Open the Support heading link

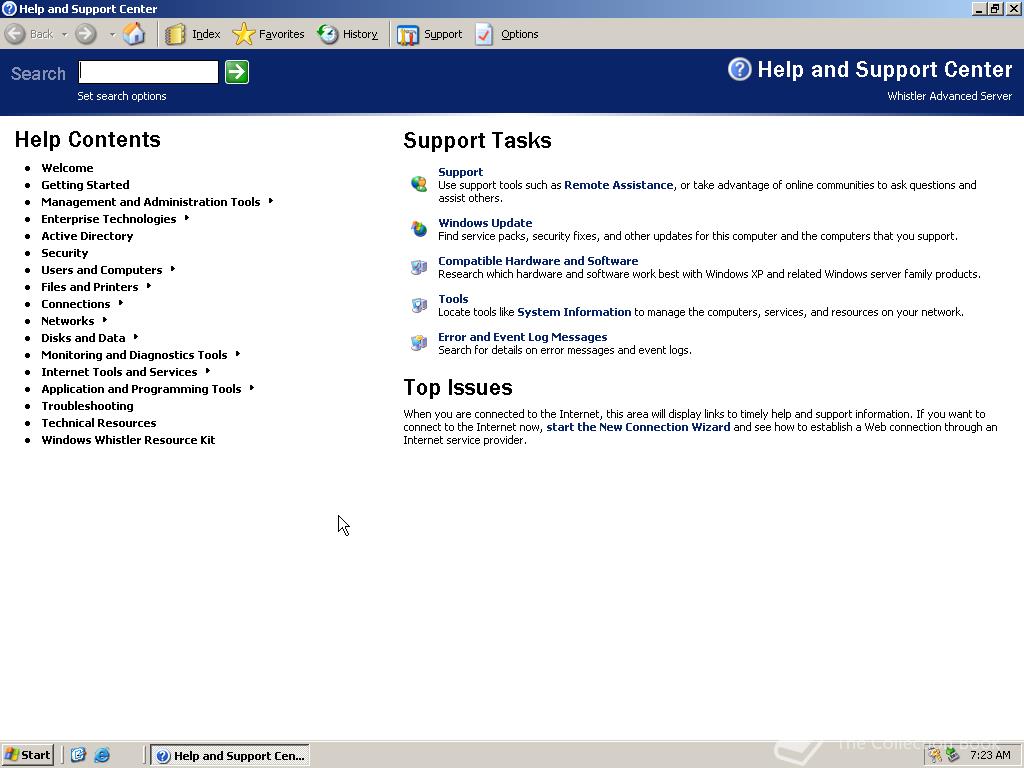[x=460, y=172]
